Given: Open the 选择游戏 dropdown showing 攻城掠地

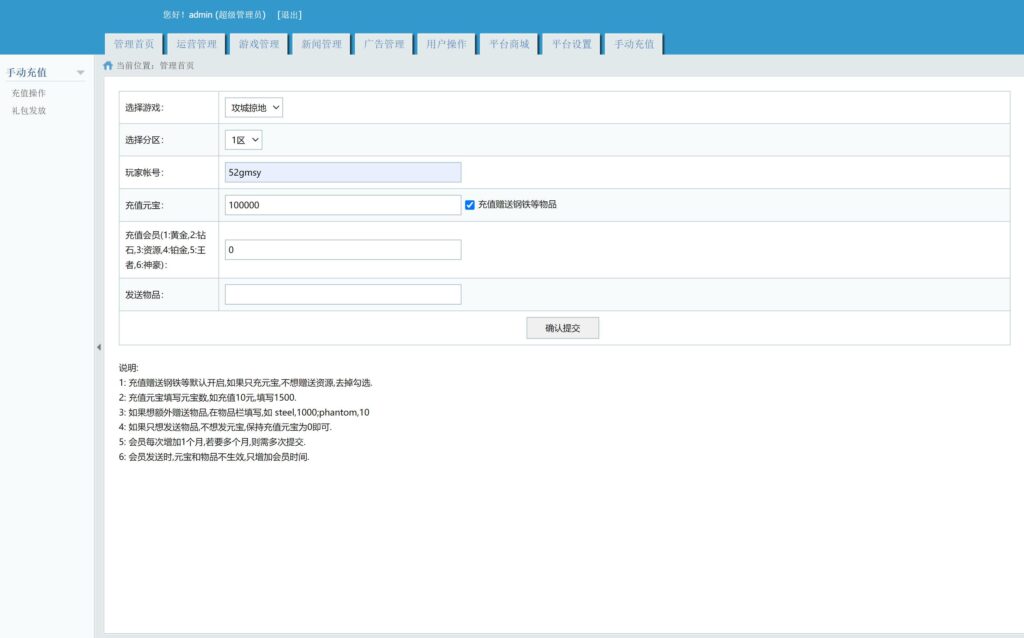Looking at the screenshot, I should (x=254, y=107).
